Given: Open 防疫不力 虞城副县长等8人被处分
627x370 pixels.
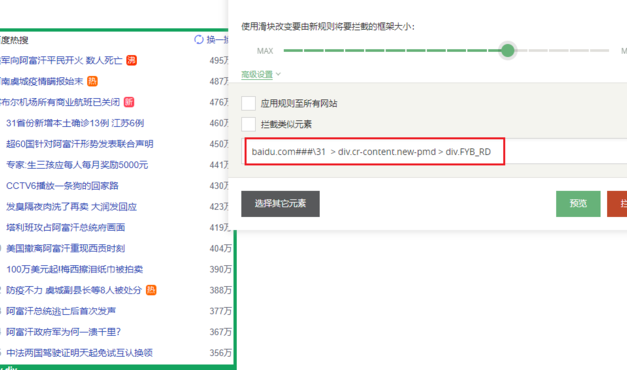Looking at the screenshot, I should [x=74, y=290].
